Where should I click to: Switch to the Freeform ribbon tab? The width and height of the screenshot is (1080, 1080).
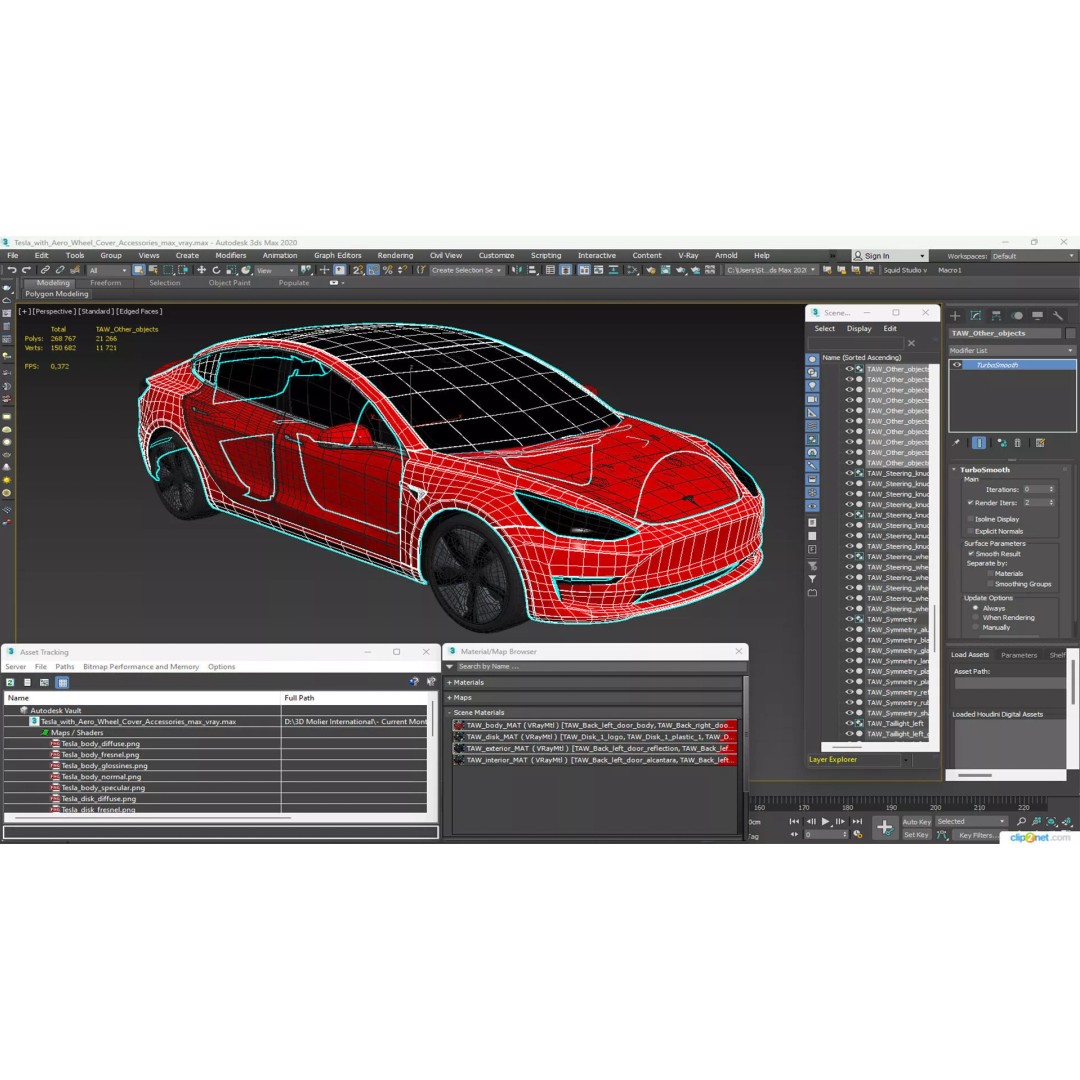click(105, 283)
